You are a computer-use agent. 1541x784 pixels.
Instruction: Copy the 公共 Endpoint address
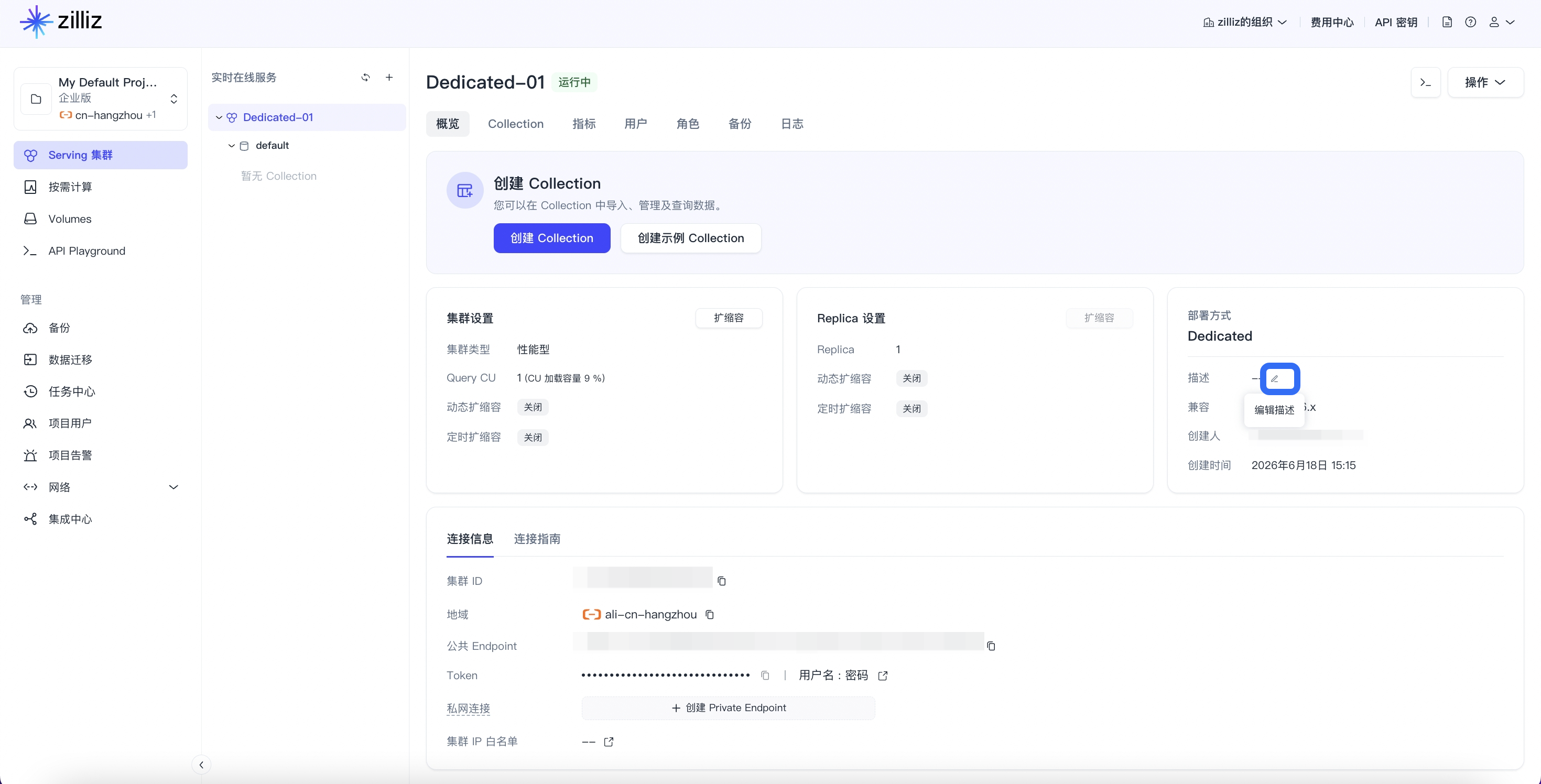click(x=991, y=646)
